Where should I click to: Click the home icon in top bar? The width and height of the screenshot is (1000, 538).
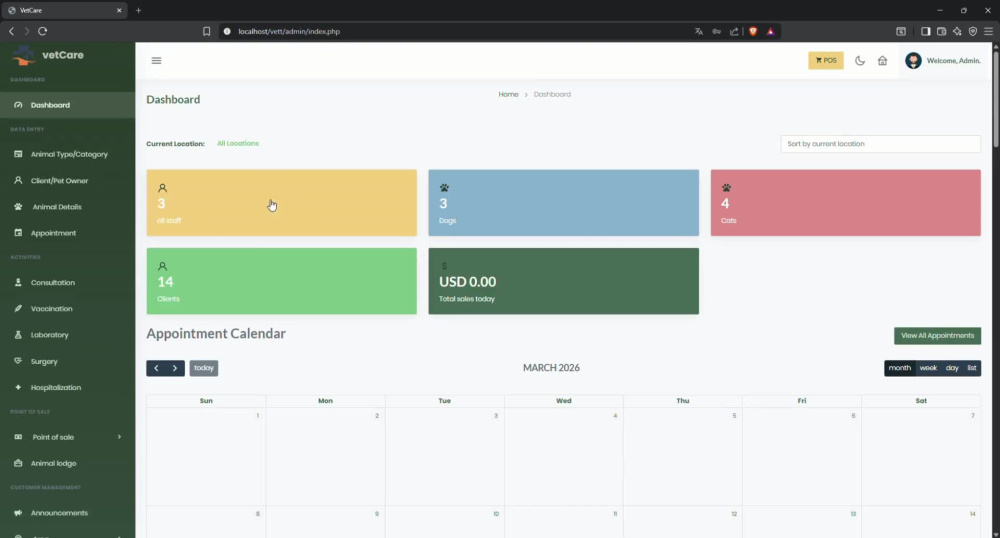pyautogui.click(x=883, y=61)
